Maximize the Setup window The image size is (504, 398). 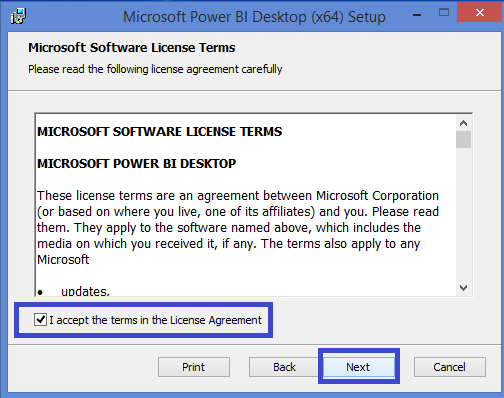[x=444, y=13]
